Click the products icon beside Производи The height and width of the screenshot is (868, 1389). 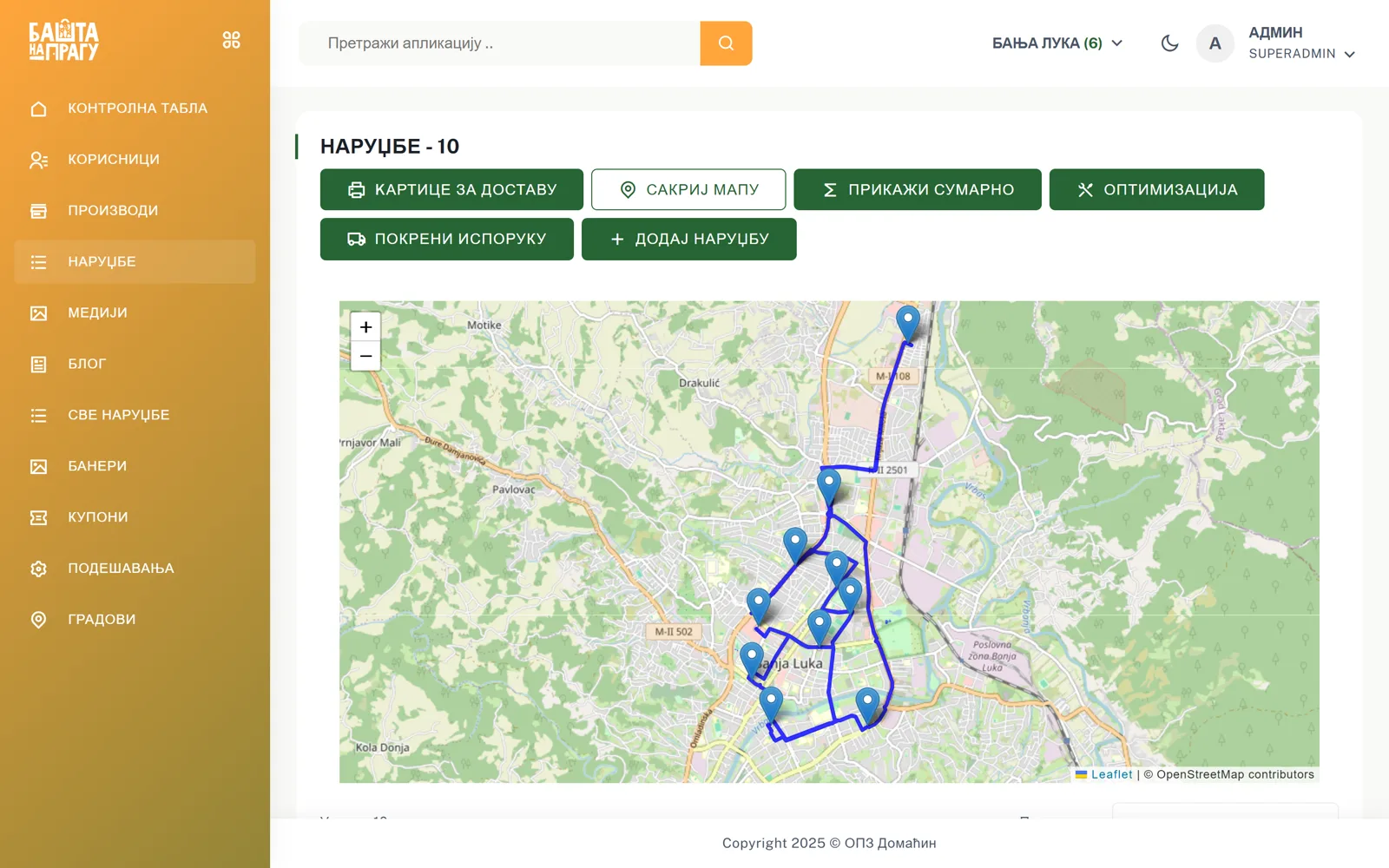click(38, 211)
